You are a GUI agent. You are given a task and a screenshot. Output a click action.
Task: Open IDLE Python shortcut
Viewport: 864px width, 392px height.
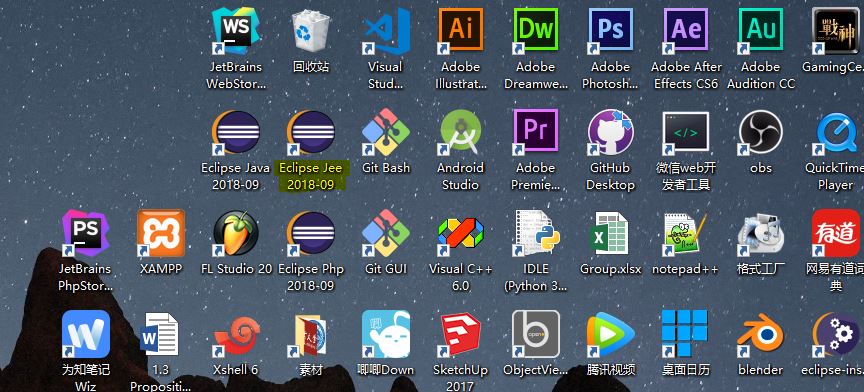tap(536, 233)
